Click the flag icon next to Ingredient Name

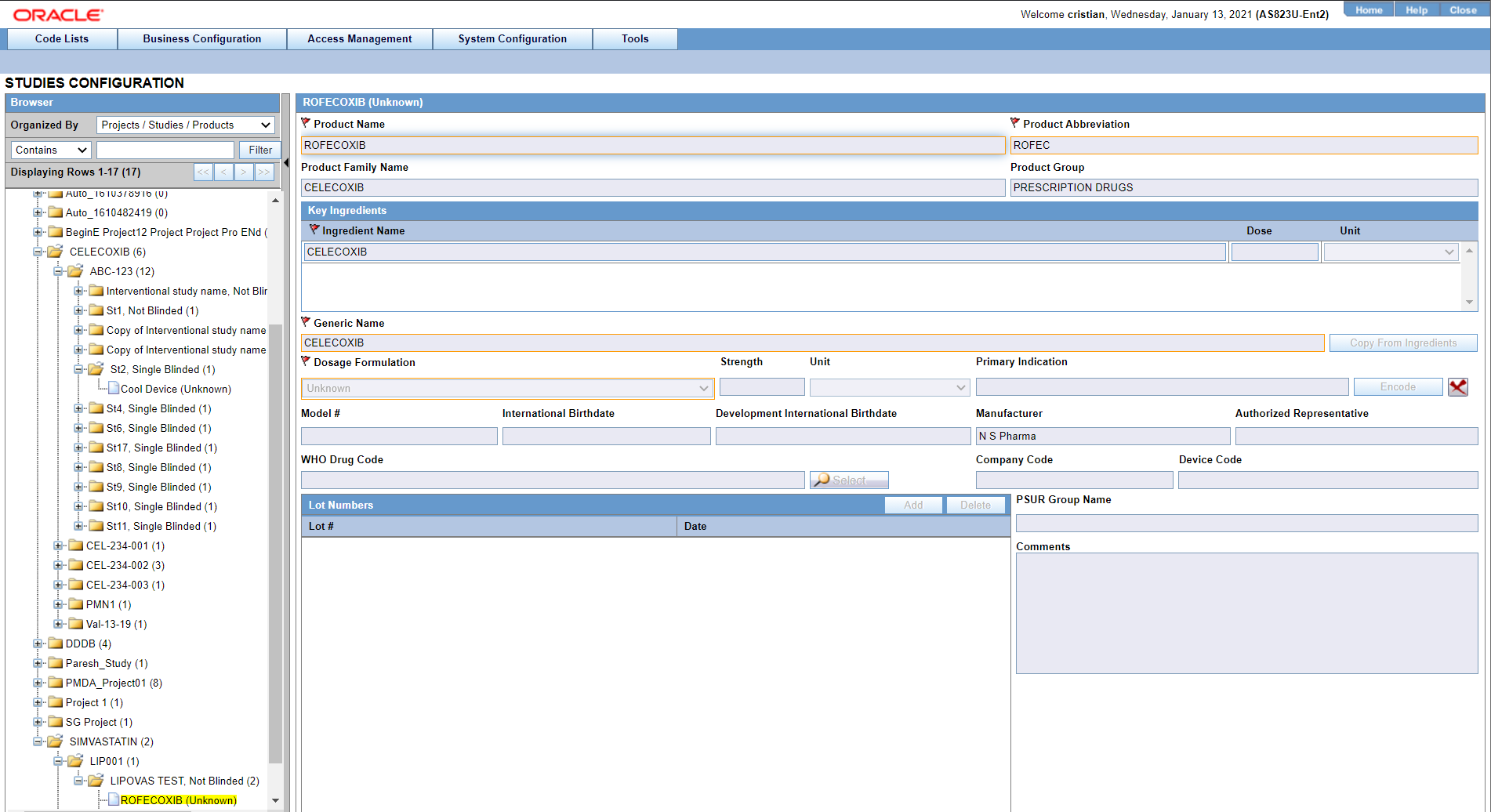point(314,230)
